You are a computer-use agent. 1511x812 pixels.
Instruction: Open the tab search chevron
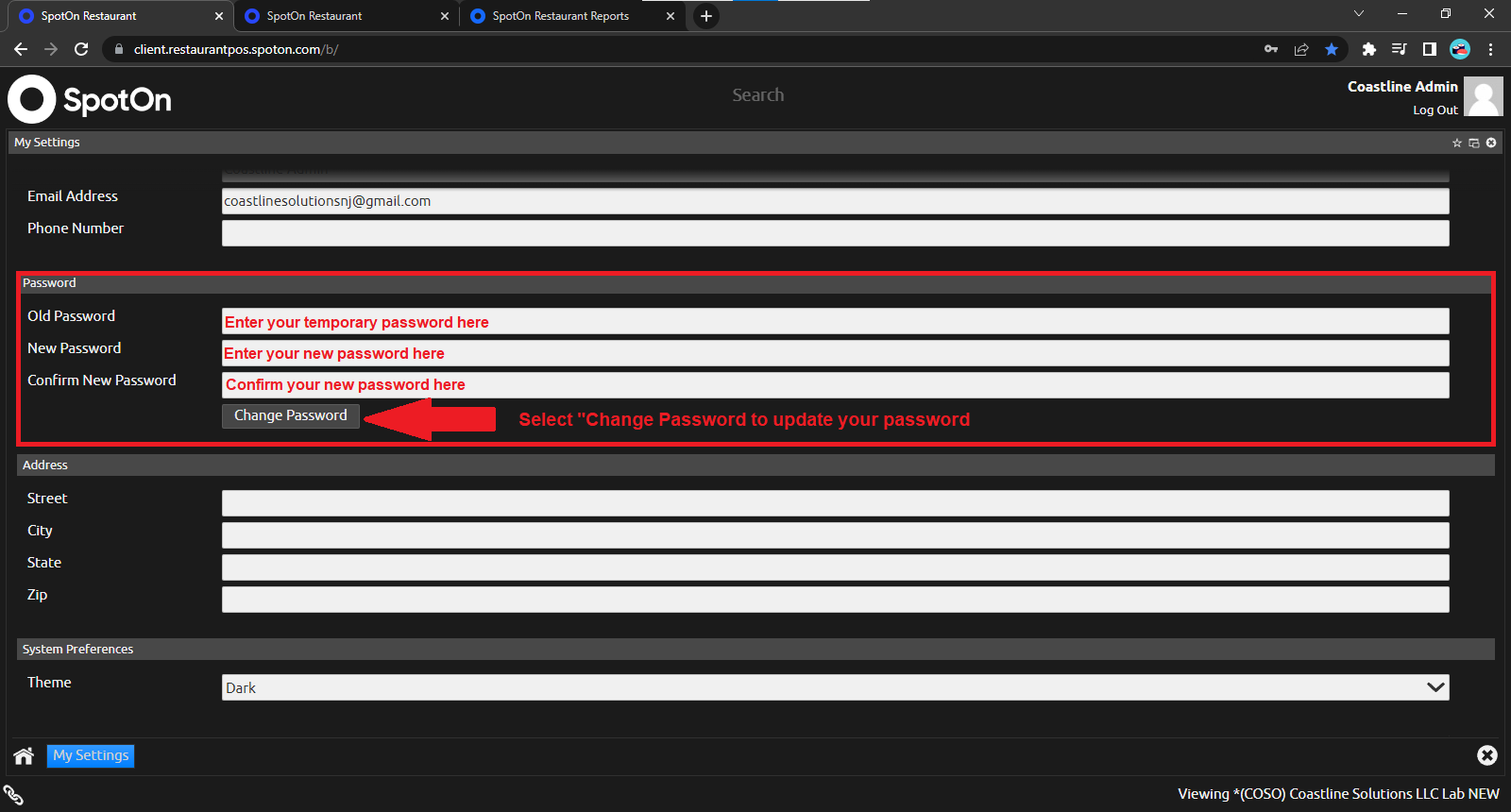tap(1359, 13)
